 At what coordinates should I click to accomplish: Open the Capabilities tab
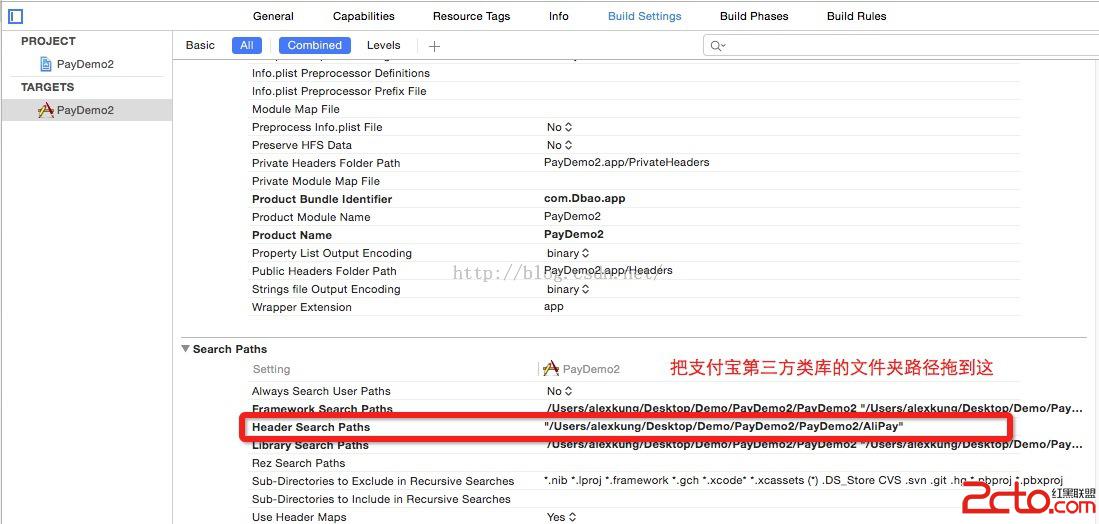[x=364, y=16]
